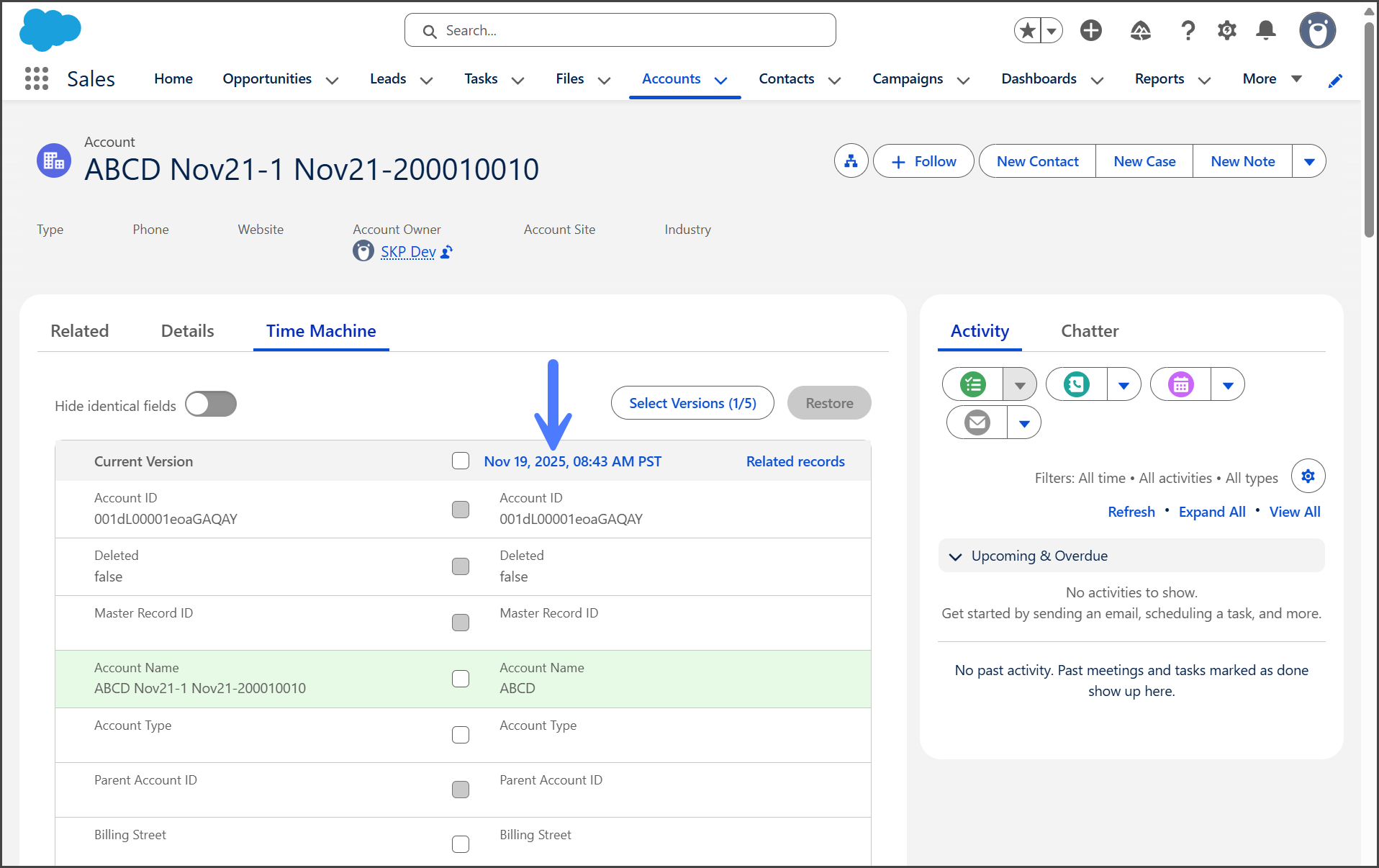The image size is (1379, 868).
Task: Expand the Opportunities nav dropdown
Action: click(x=332, y=80)
